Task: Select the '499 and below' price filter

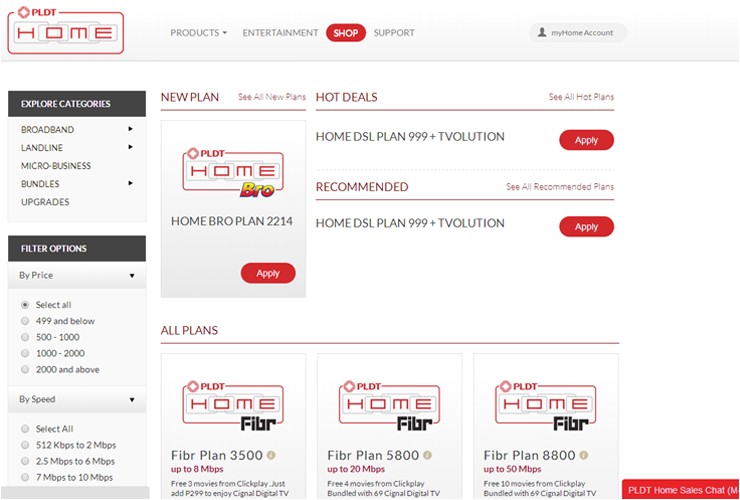Action: pyautogui.click(x=25, y=321)
